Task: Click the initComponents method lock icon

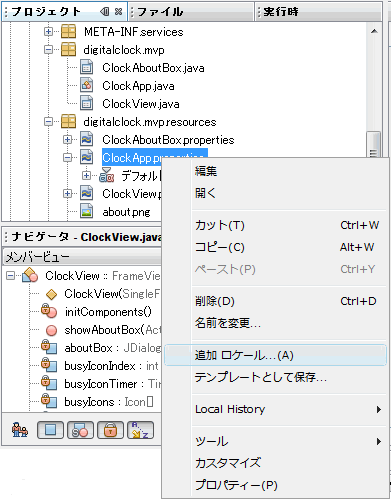Action: pyautogui.click(x=49, y=311)
